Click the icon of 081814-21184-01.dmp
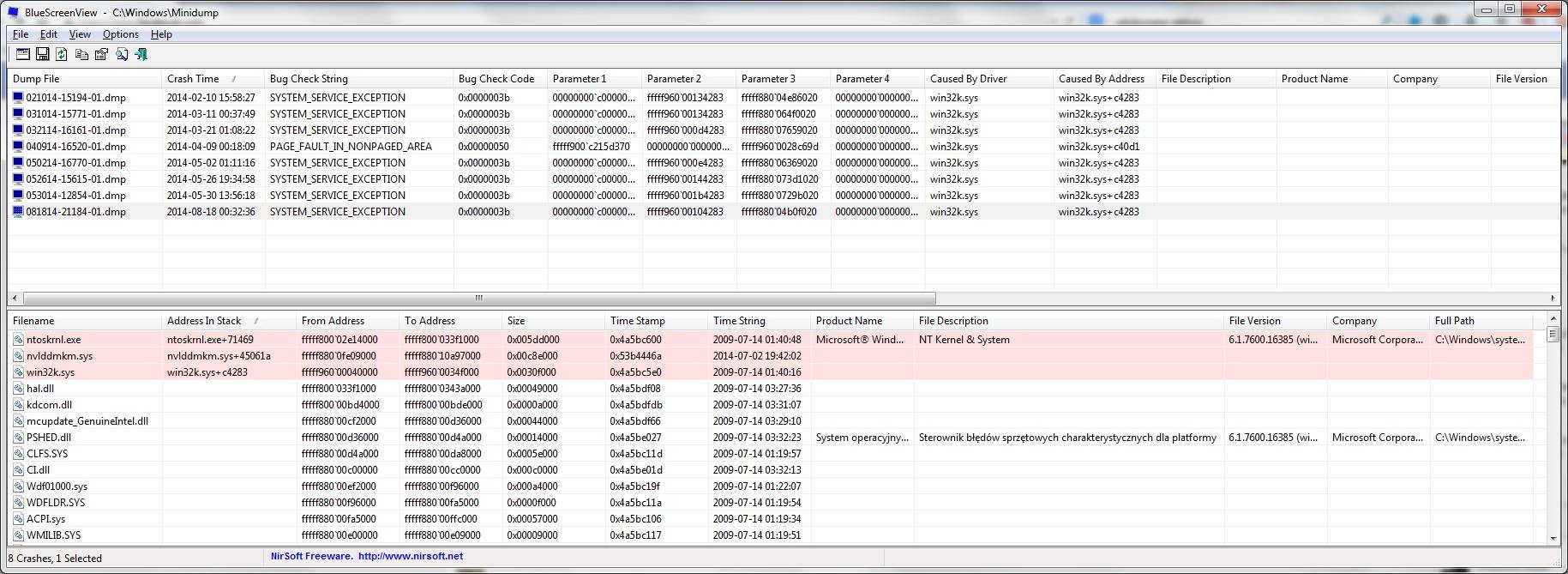 [x=18, y=212]
